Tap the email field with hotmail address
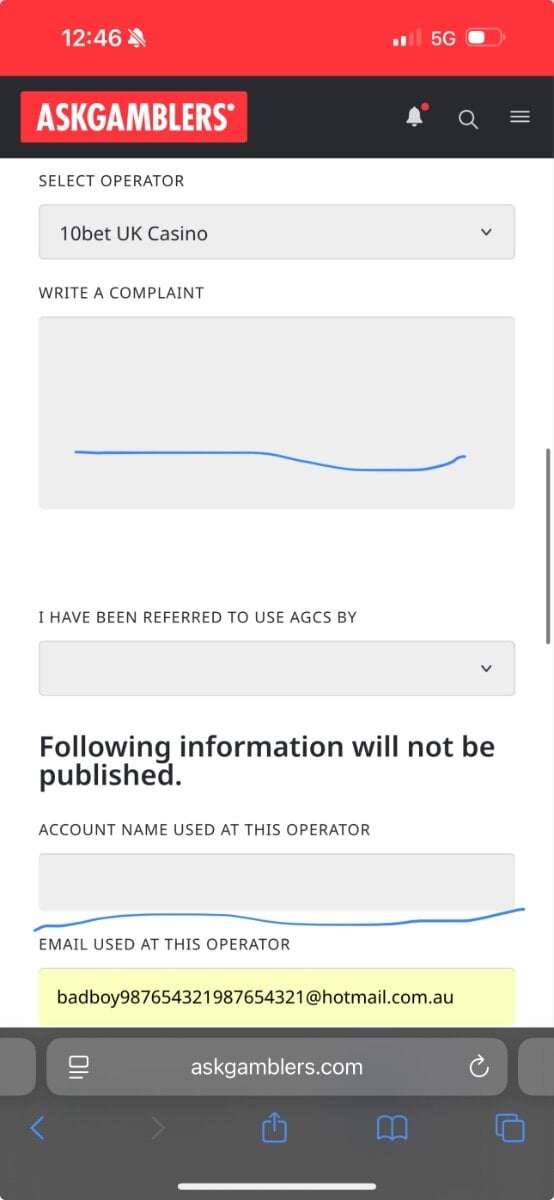Viewport: 554px width, 1200px height. point(277,996)
